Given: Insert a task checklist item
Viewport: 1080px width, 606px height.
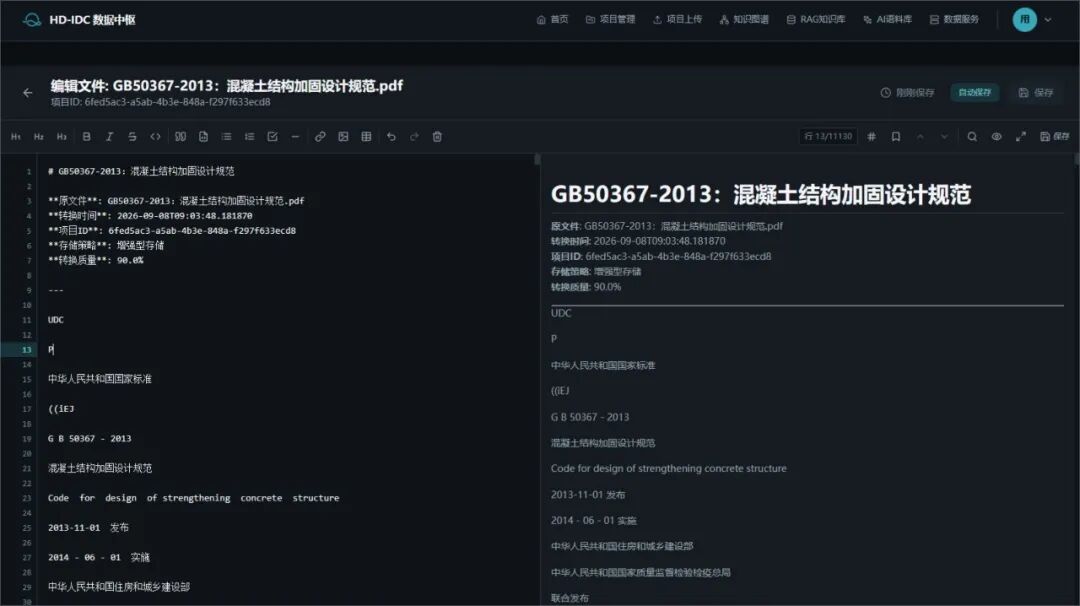Looking at the screenshot, I should [x=273, y=136].
